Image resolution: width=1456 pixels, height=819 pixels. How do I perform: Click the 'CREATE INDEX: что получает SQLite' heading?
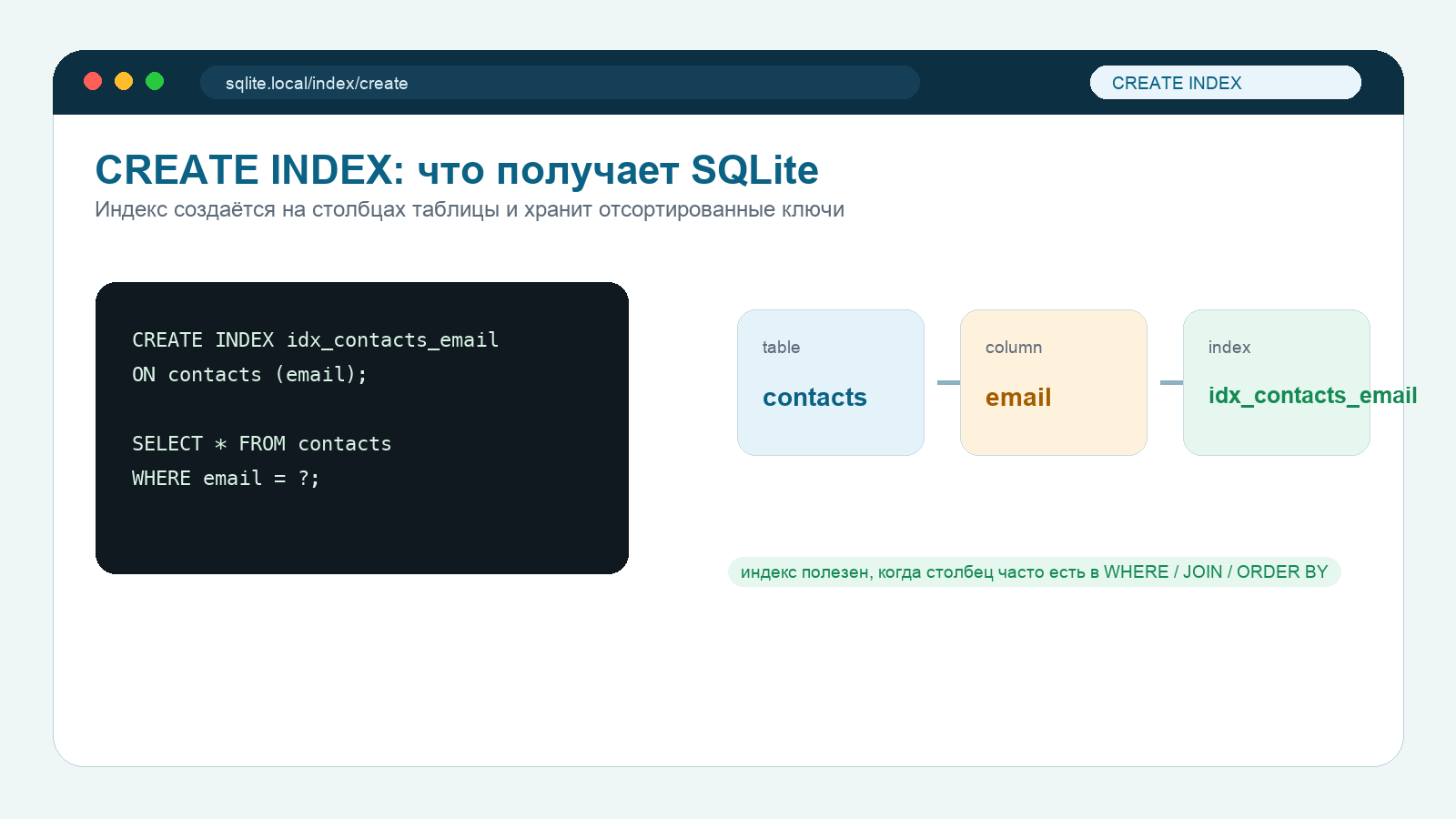point(457,170)
